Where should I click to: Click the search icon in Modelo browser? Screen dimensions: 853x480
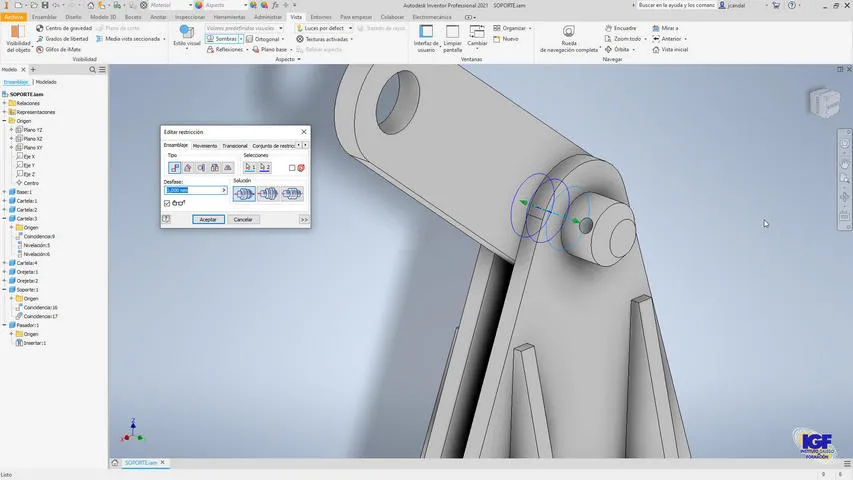(92, 70)
